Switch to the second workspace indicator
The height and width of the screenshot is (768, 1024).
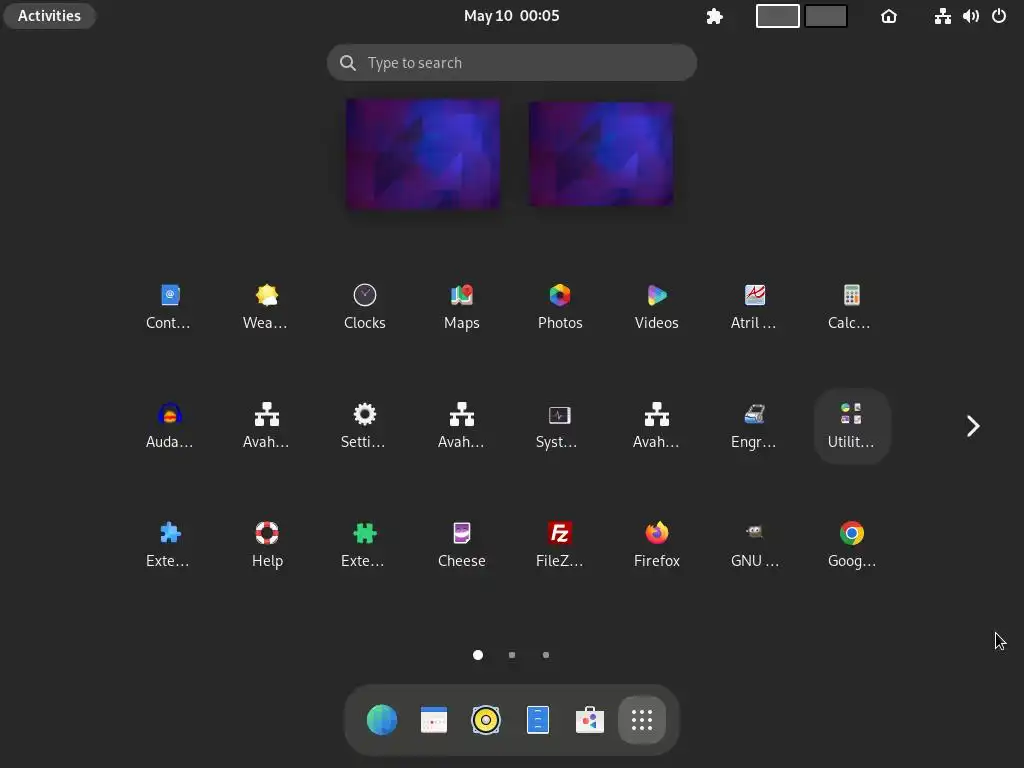(825, 16)
